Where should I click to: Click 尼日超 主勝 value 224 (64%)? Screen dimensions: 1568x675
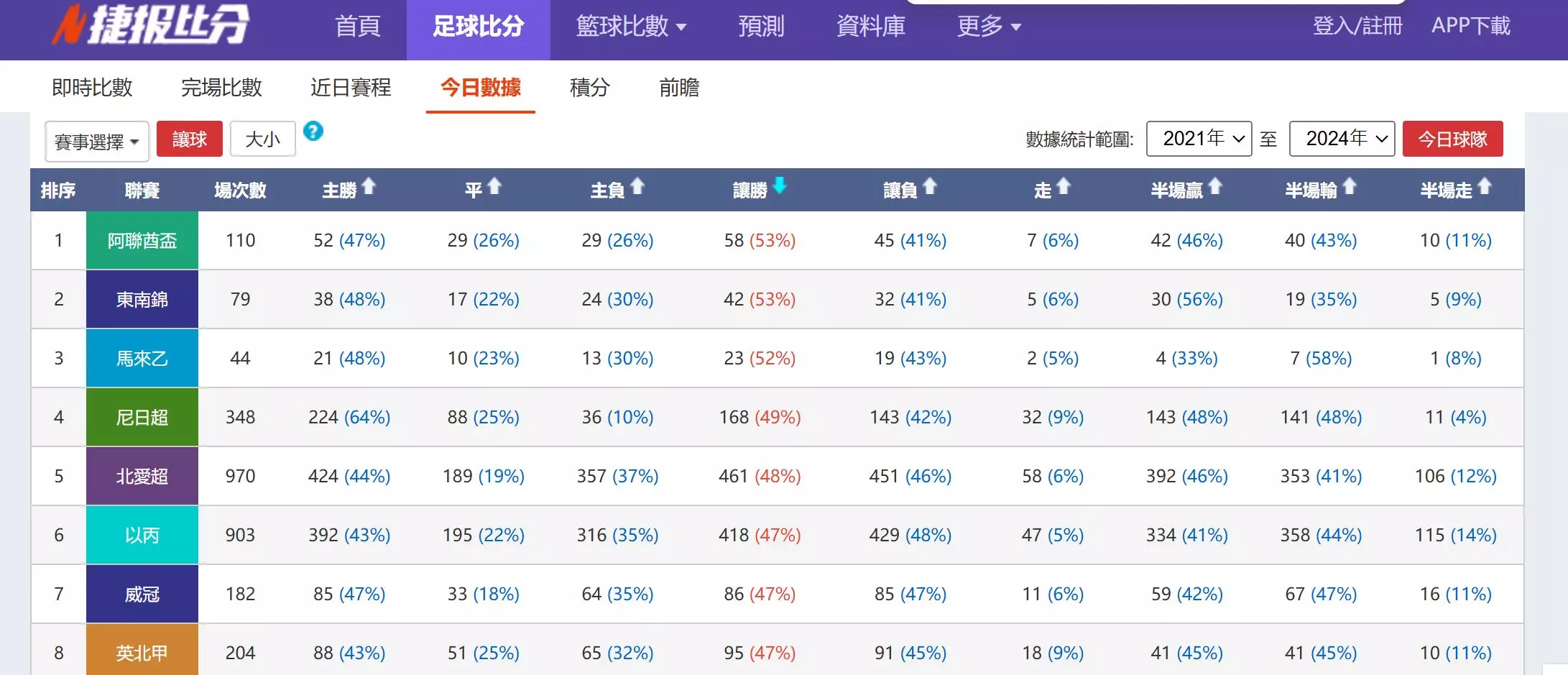349,417
